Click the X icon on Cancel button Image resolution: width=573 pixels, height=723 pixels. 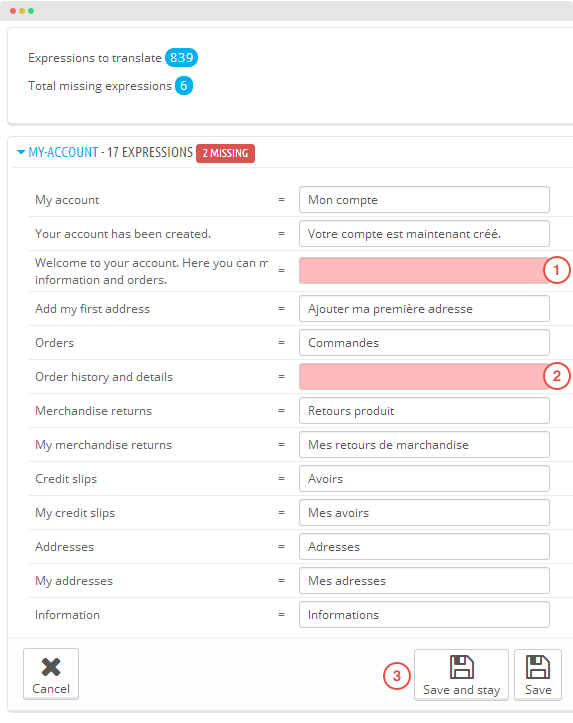[x=51, y=667]
